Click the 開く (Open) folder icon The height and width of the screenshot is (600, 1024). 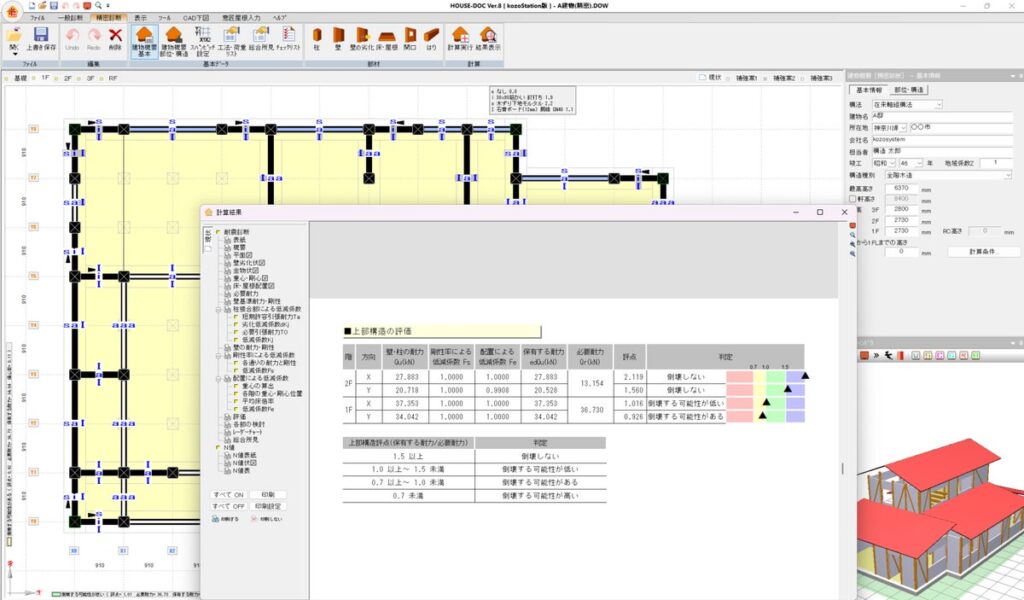pos(14,36)
